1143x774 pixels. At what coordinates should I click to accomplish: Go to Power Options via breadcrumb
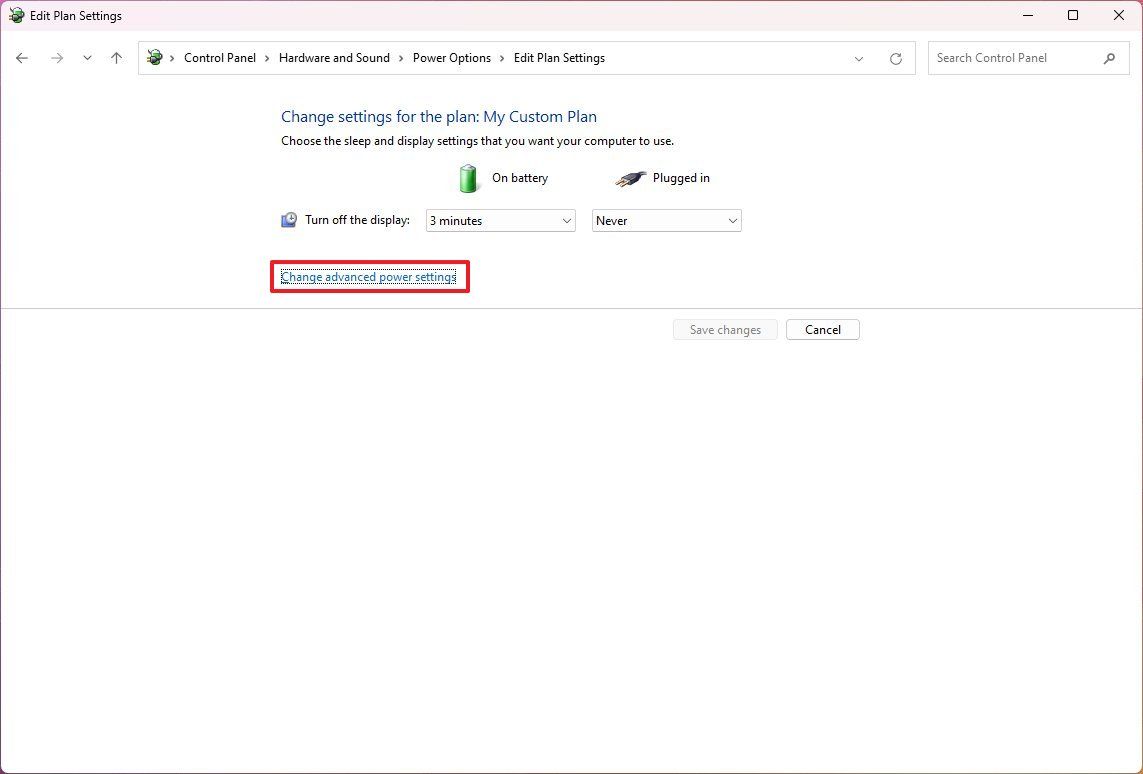pyautogui.click(x=452, y=58)
